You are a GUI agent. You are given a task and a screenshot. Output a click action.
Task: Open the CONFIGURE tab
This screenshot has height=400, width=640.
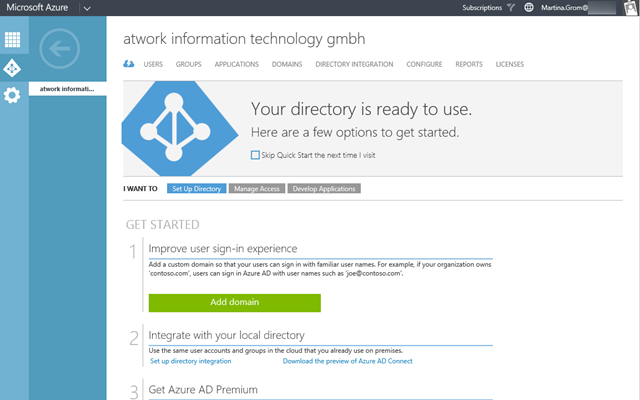[x=424, y=64]
